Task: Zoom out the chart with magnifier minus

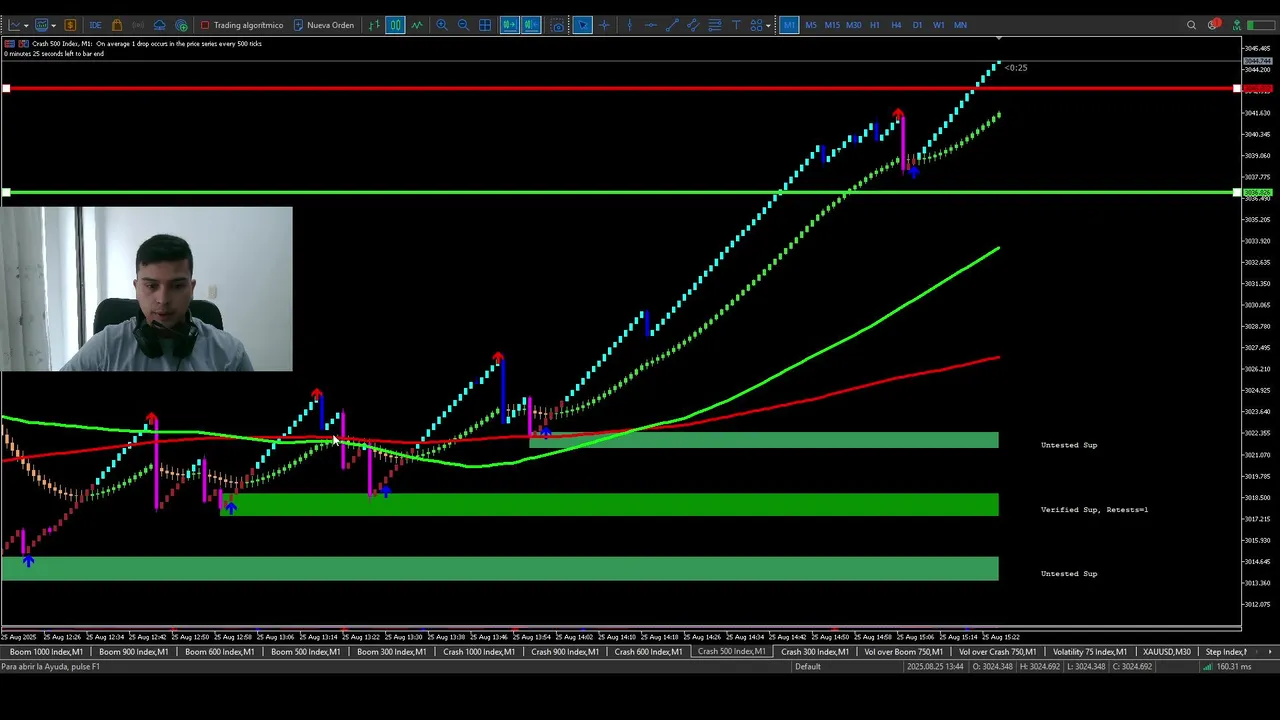Action: 463,25
